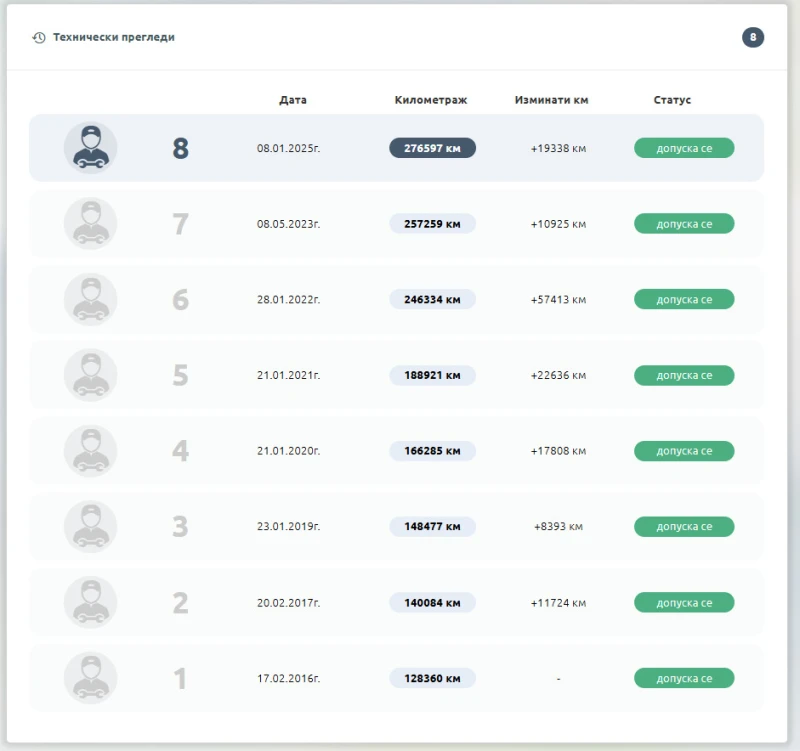Click the Дата column header
The height and width of the screenshot is (751, 800).
[x=293, y=100]
